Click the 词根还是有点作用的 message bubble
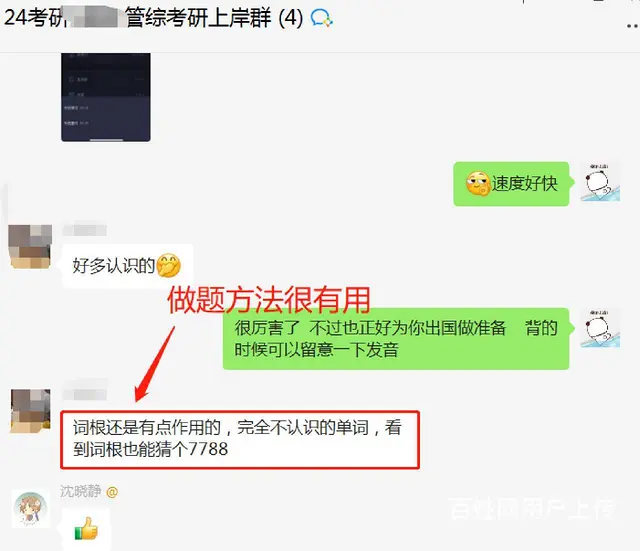640x551 pixels. tap(240, 439)
